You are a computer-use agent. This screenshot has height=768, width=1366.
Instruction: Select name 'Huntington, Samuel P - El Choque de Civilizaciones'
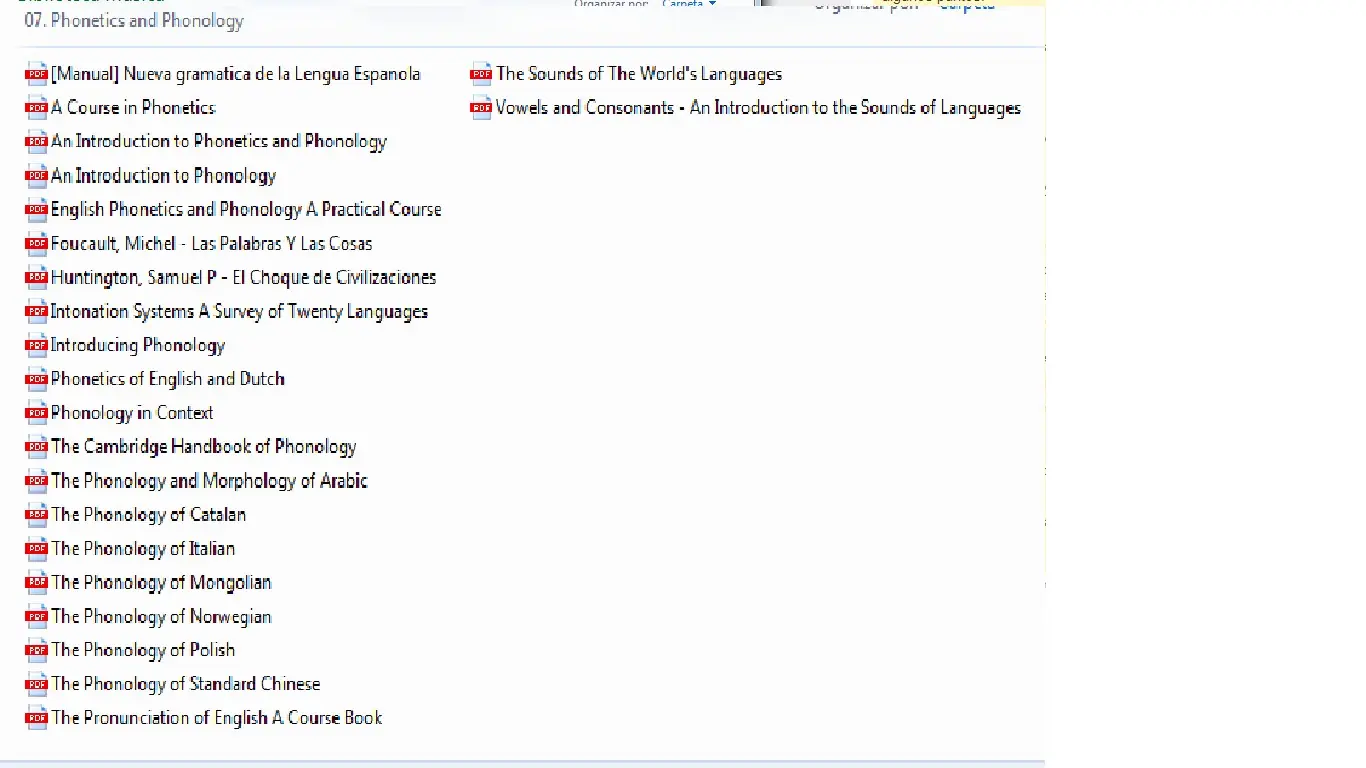(244, 278)
